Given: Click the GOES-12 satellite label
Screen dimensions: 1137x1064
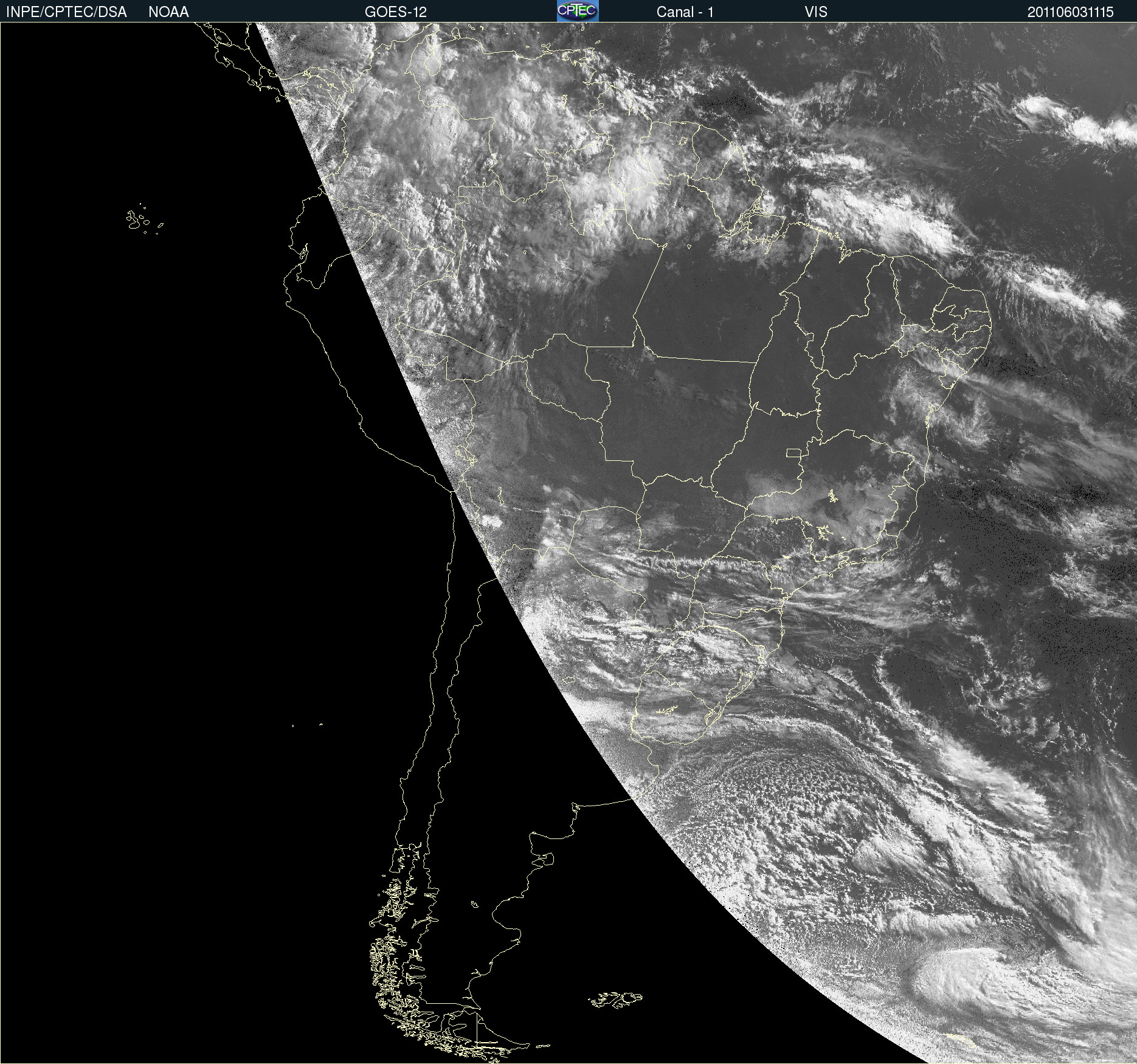Looking at the screenshot, I should pos(396,12).
